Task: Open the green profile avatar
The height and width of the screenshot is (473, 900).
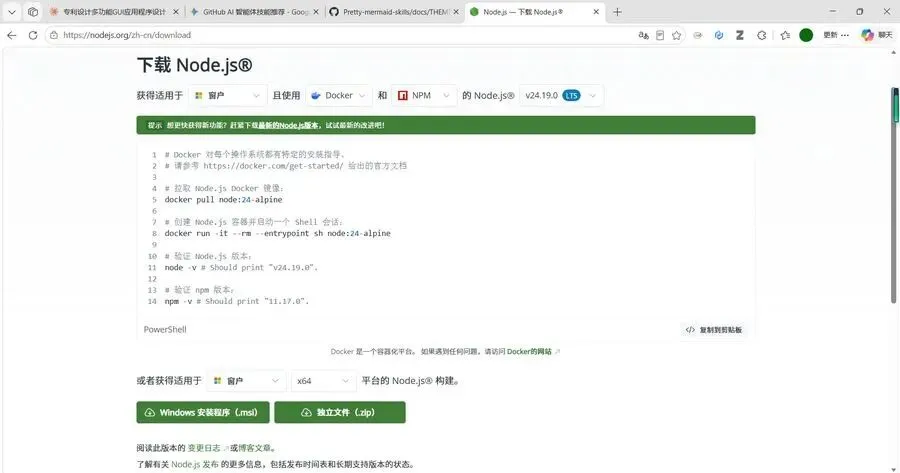Action: click(806, 35)
